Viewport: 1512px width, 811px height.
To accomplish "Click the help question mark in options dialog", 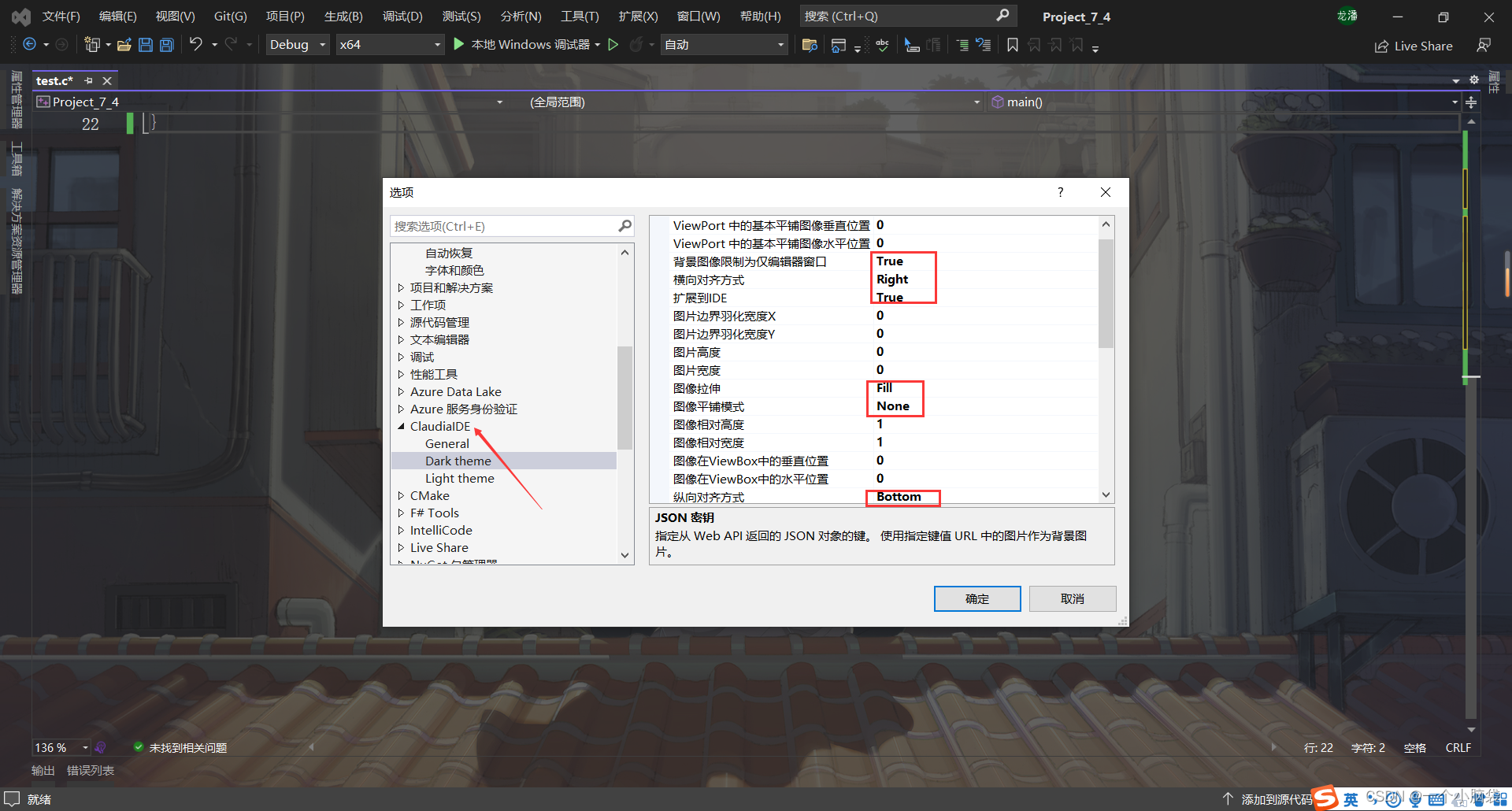I will [1061, 192].
